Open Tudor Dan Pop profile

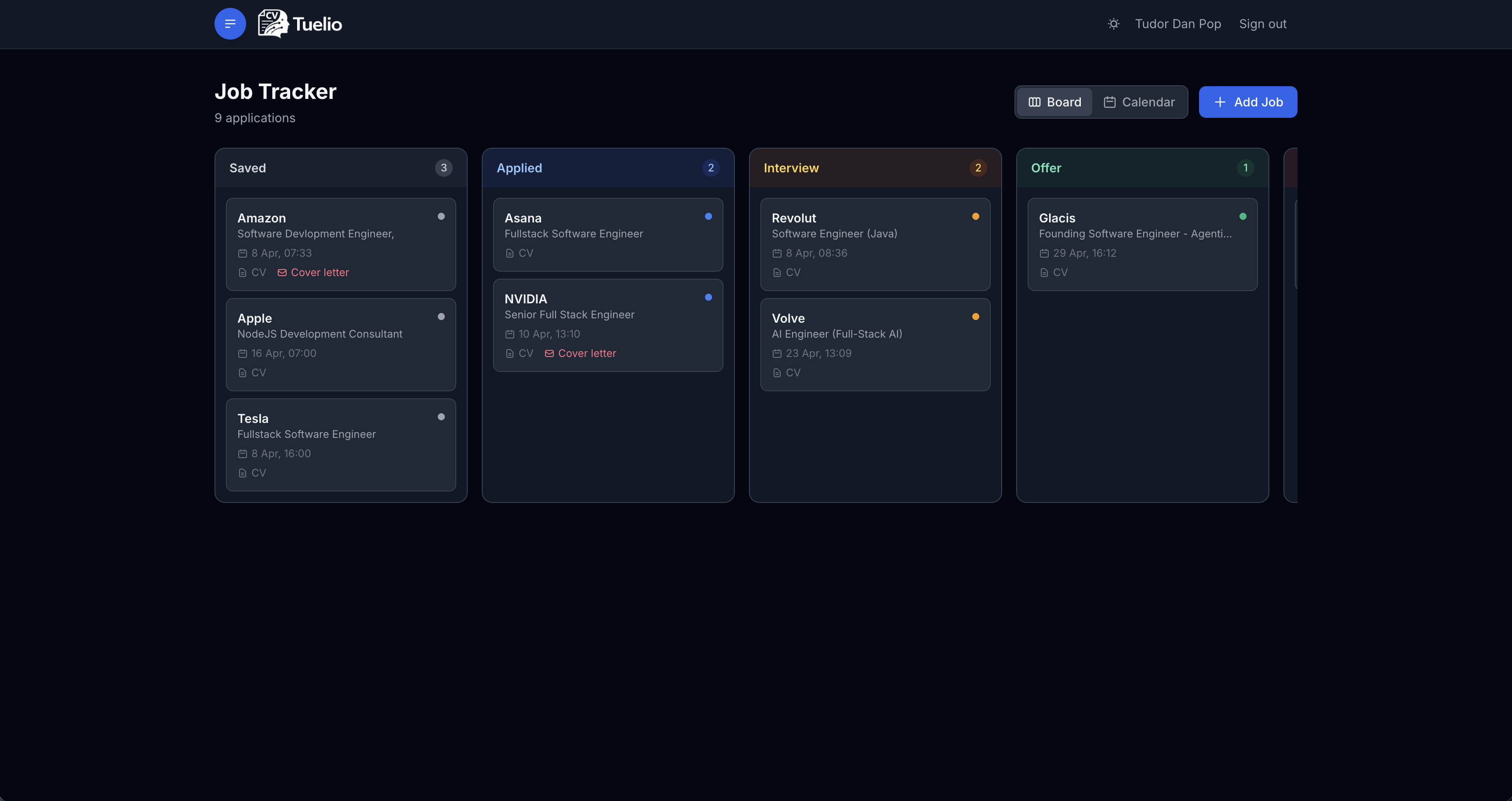click(1178, 24)
